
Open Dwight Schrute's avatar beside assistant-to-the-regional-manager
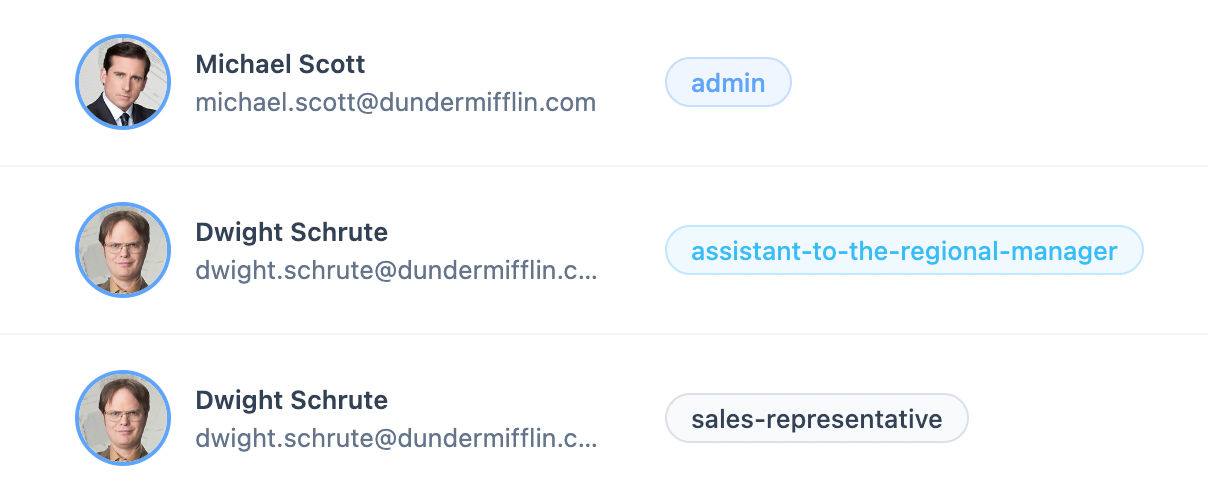(x=116, y=250)
